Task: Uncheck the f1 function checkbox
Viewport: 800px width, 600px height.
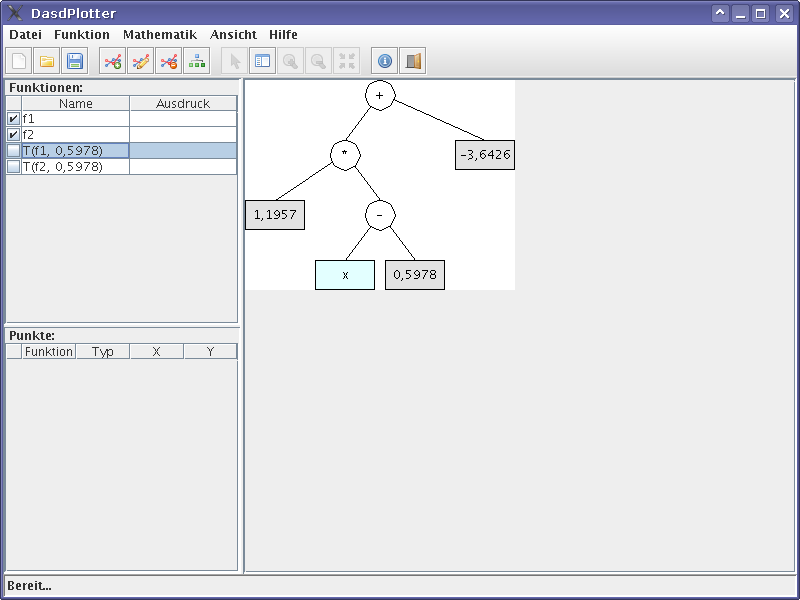Action: (x=13, y=119)
